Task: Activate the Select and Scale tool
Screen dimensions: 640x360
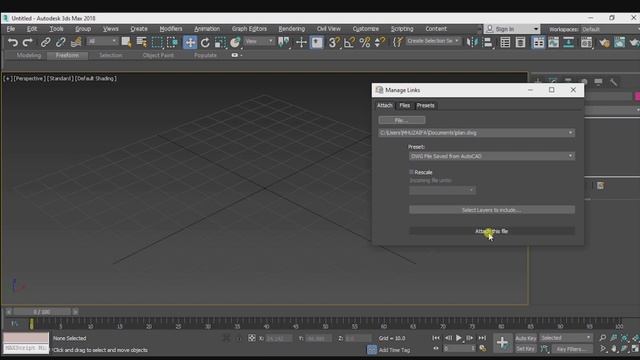Action: (x=220, y=42)
